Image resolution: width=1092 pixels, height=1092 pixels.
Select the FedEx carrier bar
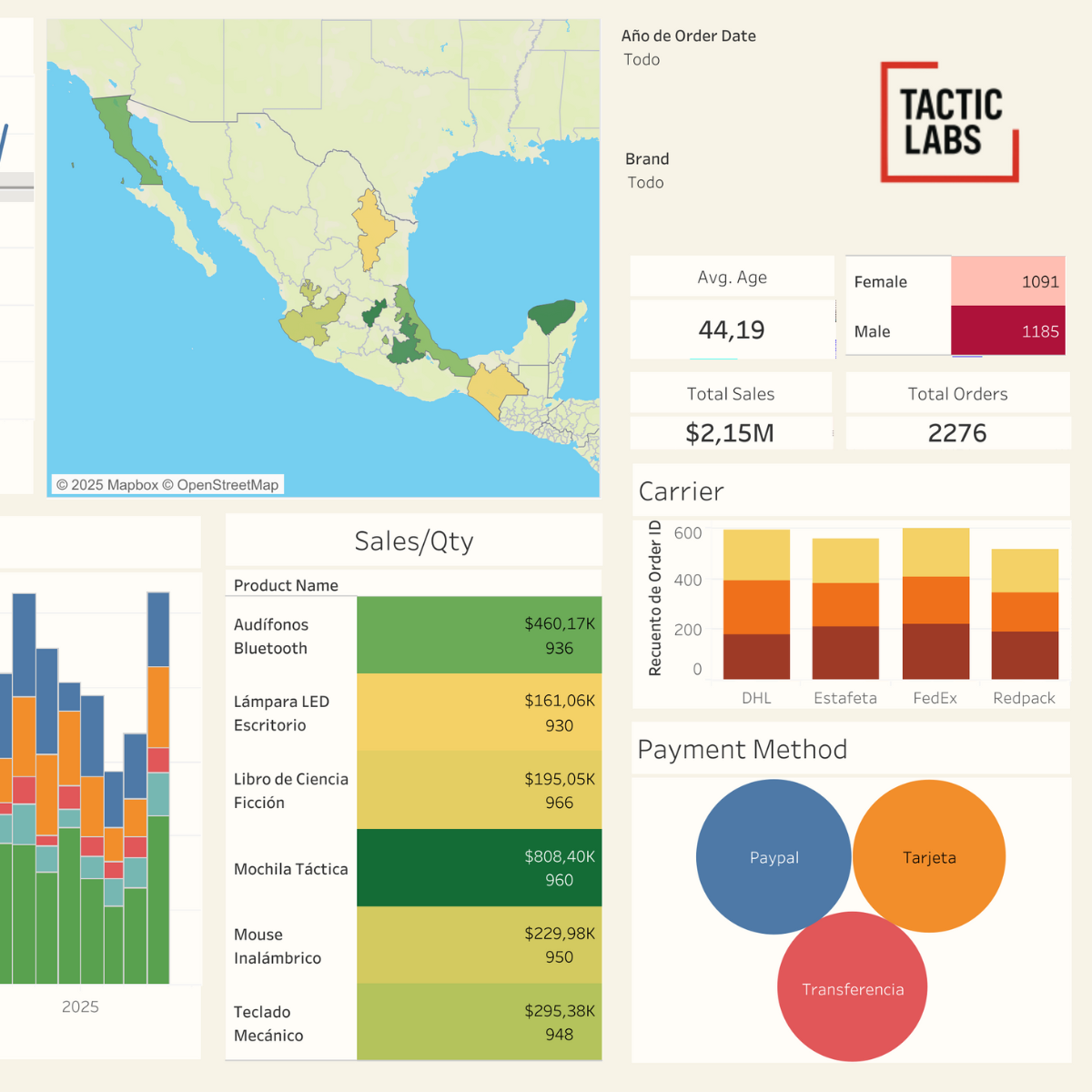pos(935,604)
